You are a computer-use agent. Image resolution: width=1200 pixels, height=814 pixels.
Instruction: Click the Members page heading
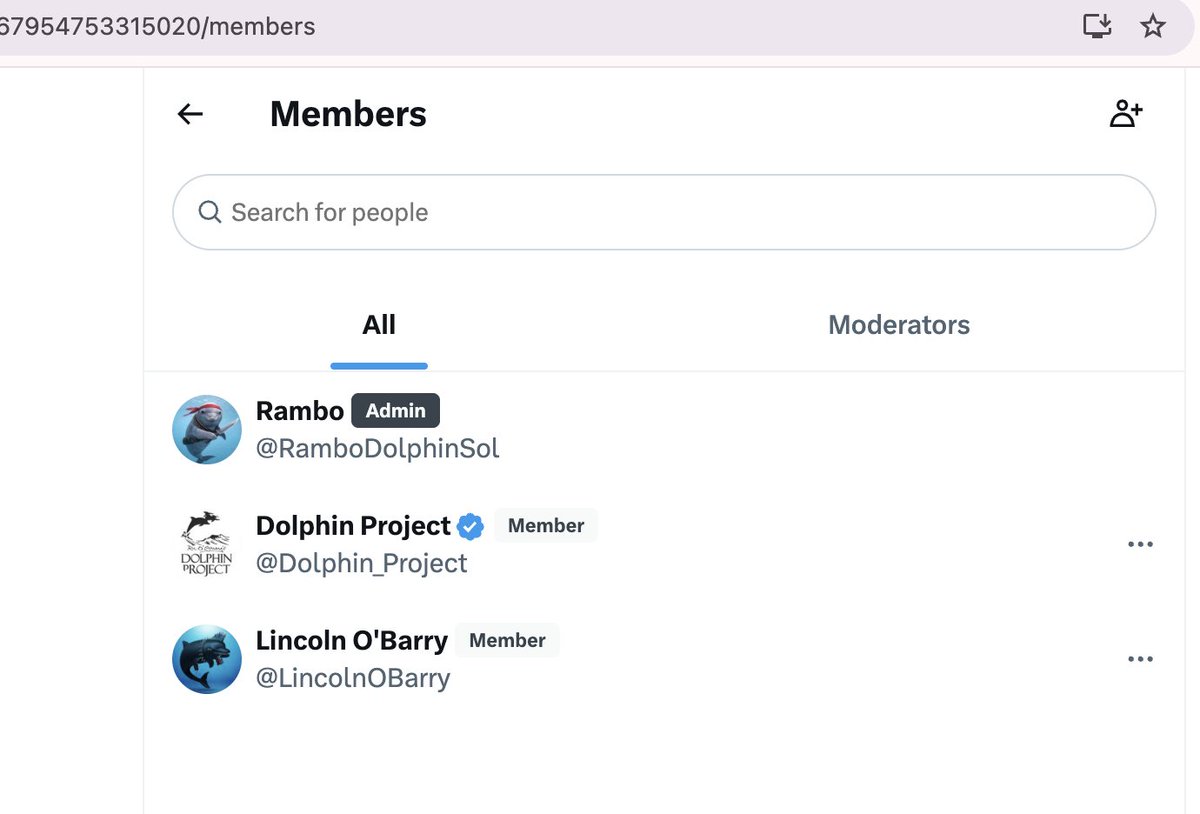(348, 114)
